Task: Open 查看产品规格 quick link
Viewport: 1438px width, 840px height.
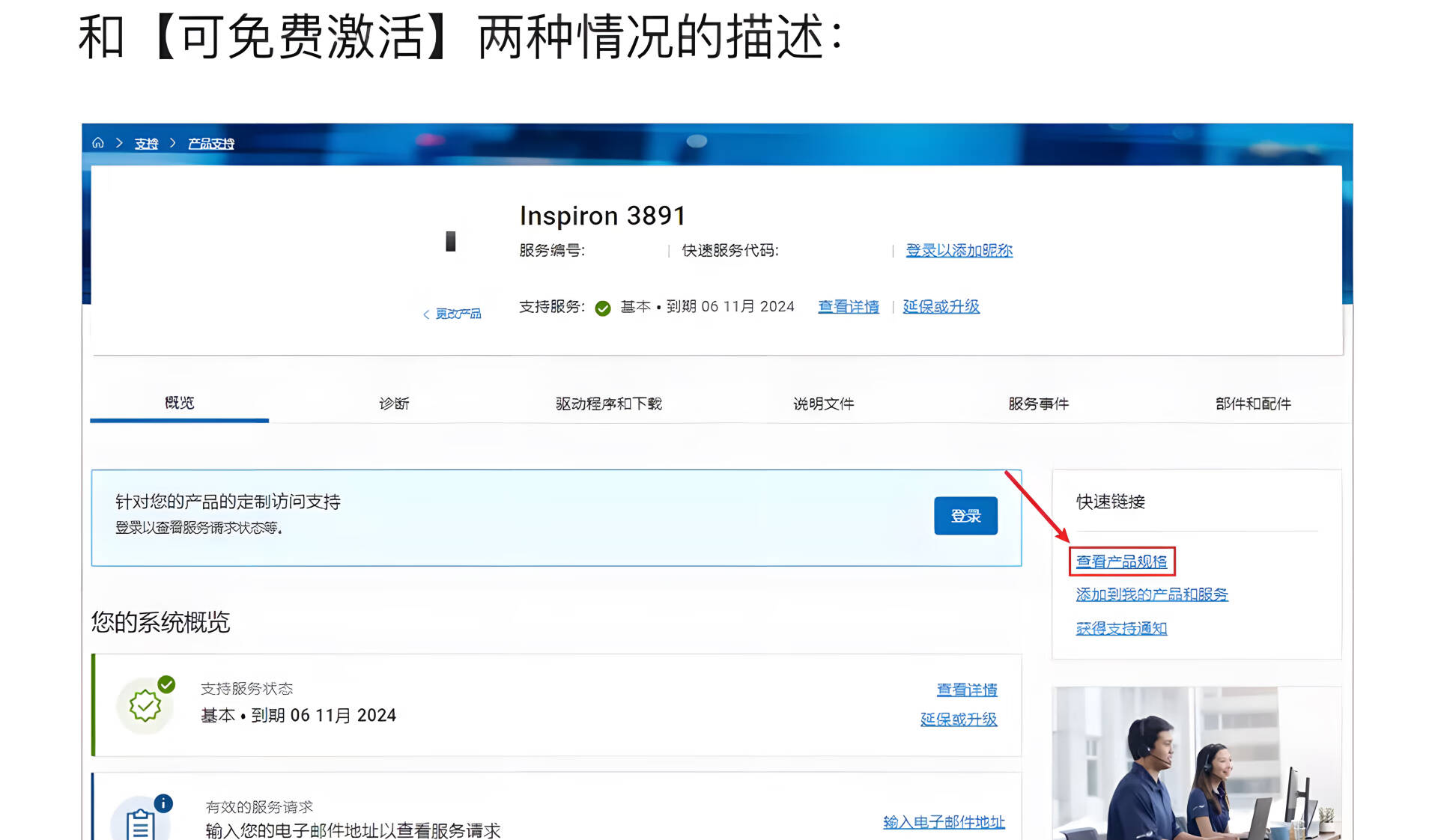Action: click(x=1121, y=561)
